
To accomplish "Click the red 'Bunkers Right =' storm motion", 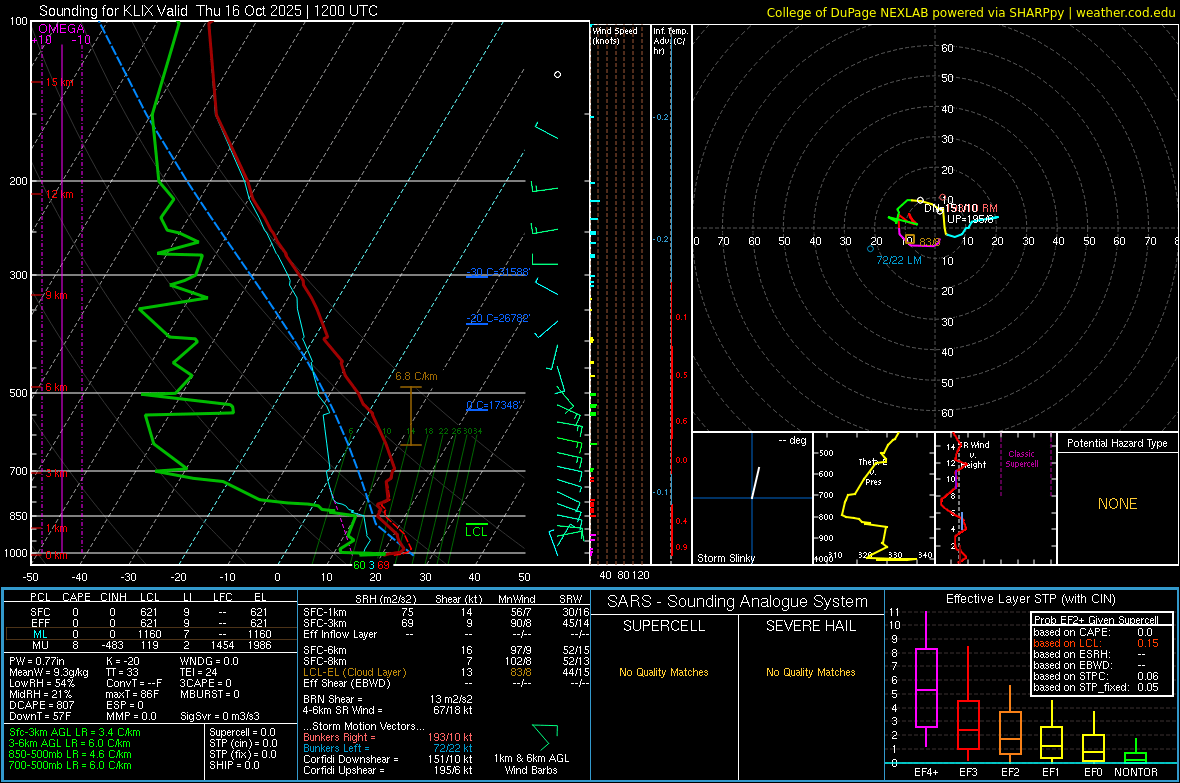I will coord(388,737).
